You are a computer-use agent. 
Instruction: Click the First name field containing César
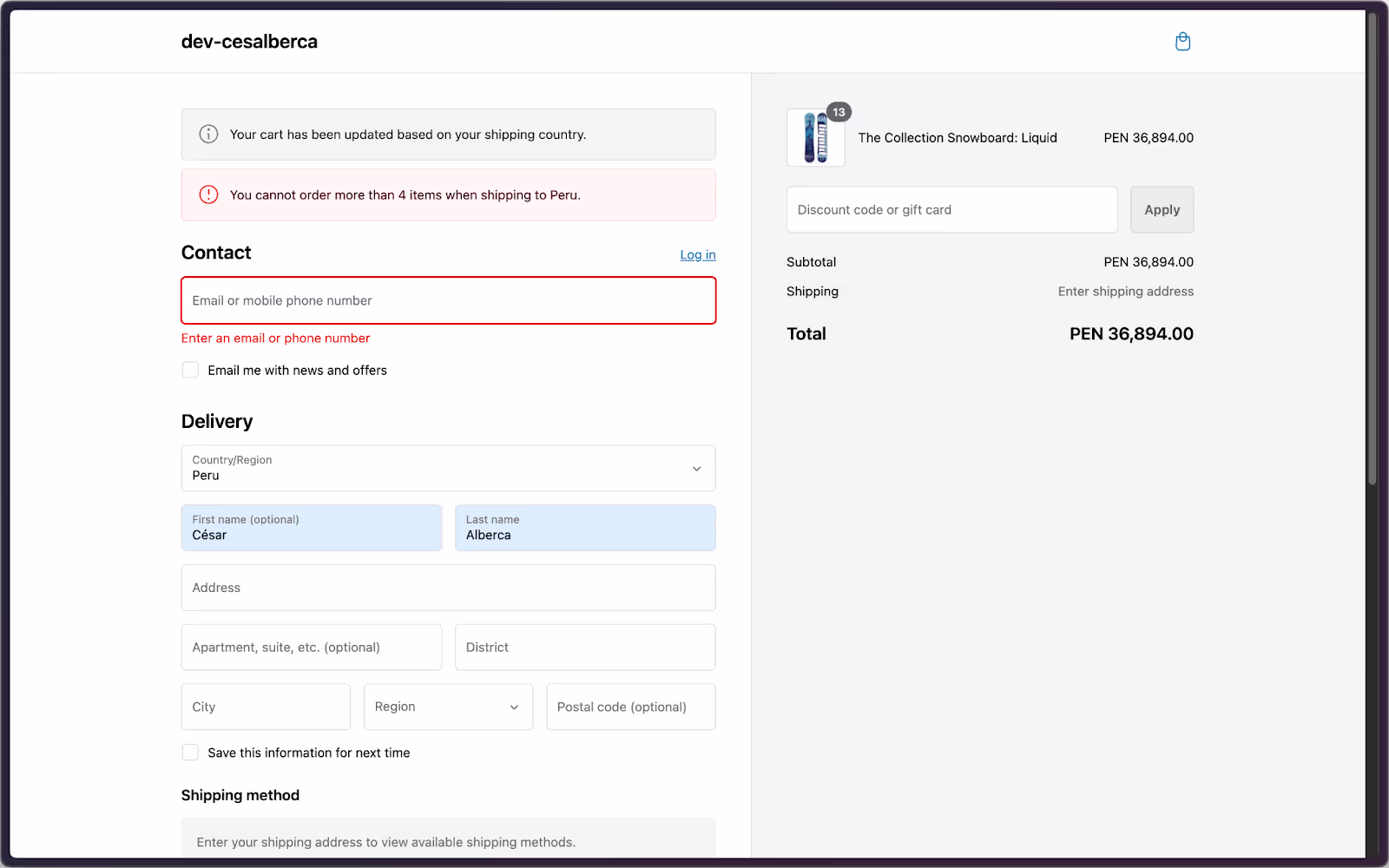pos(312,528)
